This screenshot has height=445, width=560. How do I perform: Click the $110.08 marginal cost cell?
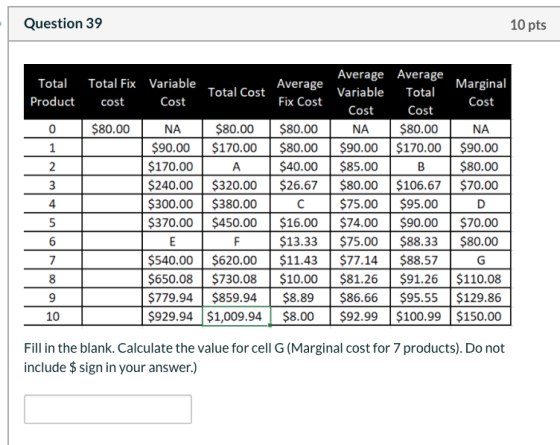click(x=481, y=279)
